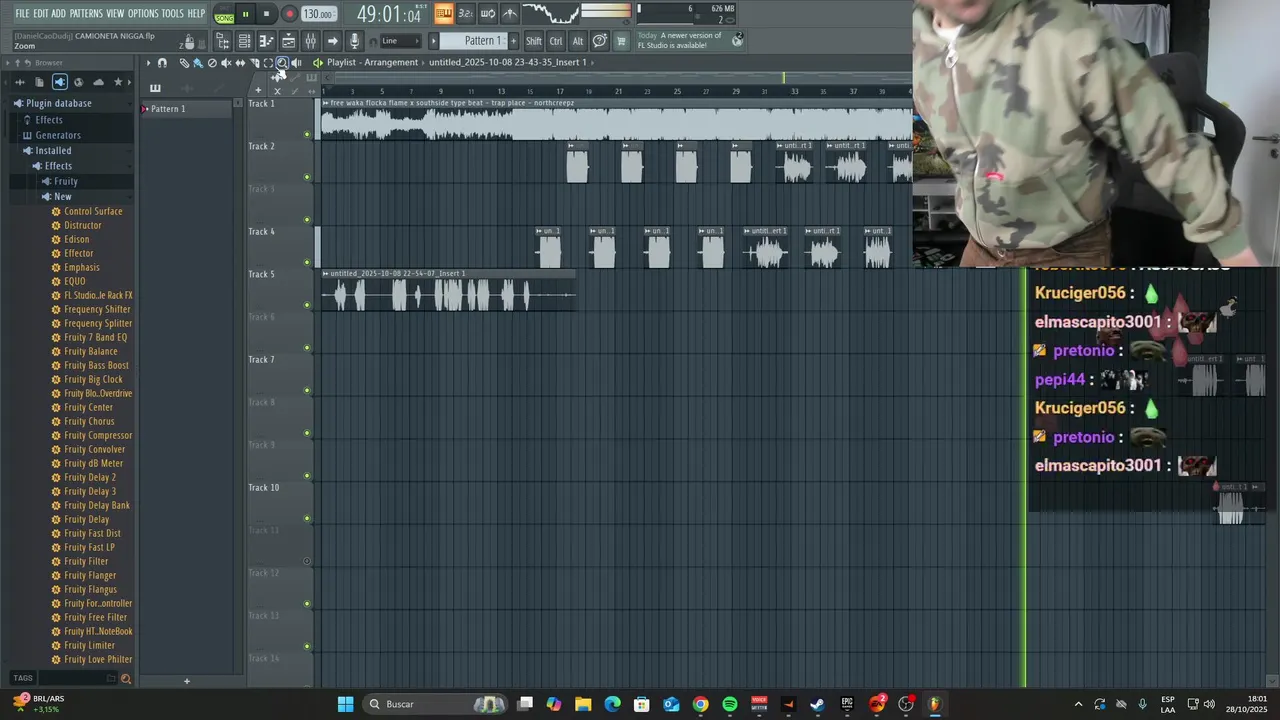Switch browser to the cloud tab icon
The height and width of the screenshot is (720, 1280).
(98, 82)
